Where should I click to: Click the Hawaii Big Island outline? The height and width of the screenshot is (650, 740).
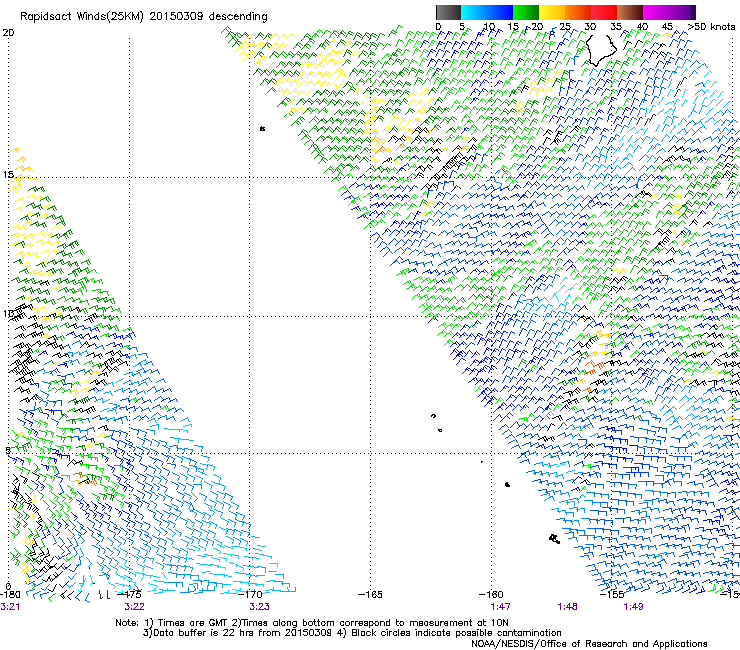[x=601, y=51]
